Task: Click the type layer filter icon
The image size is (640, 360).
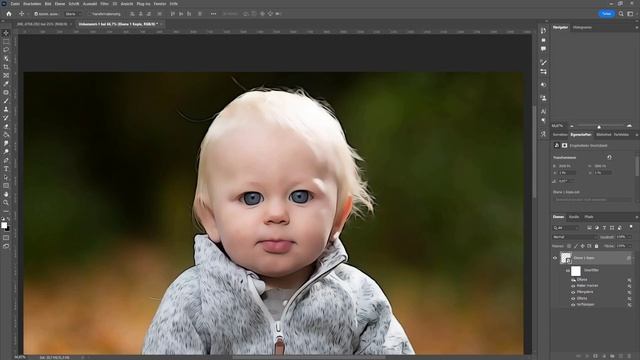Action: (x=604, y=228)
